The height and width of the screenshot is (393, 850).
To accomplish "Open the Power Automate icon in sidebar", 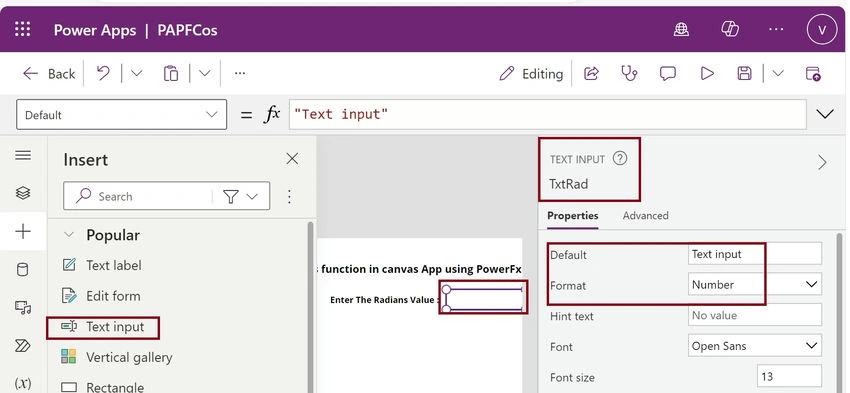I will [x=23, y=345].
